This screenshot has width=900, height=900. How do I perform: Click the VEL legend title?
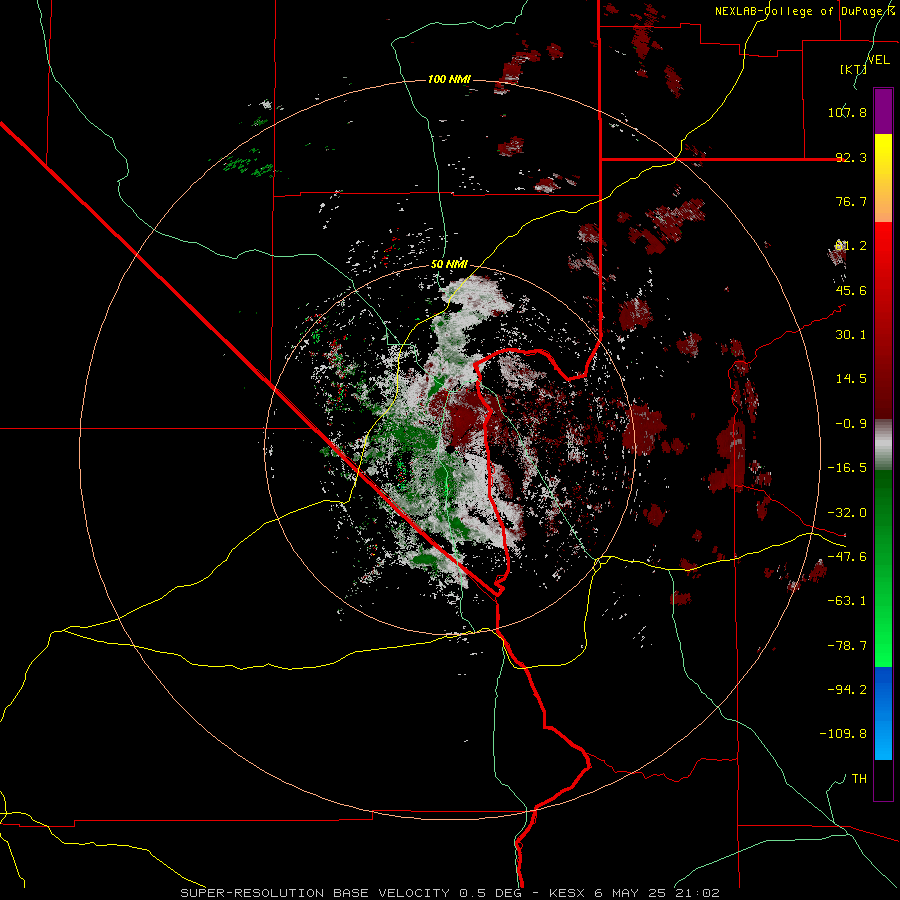click(x=878, y=60)
